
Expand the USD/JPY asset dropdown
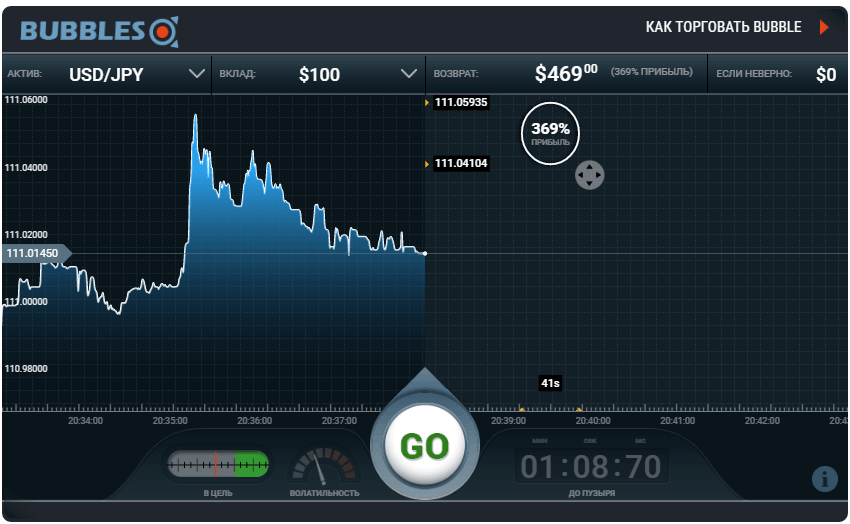[107, 74]
